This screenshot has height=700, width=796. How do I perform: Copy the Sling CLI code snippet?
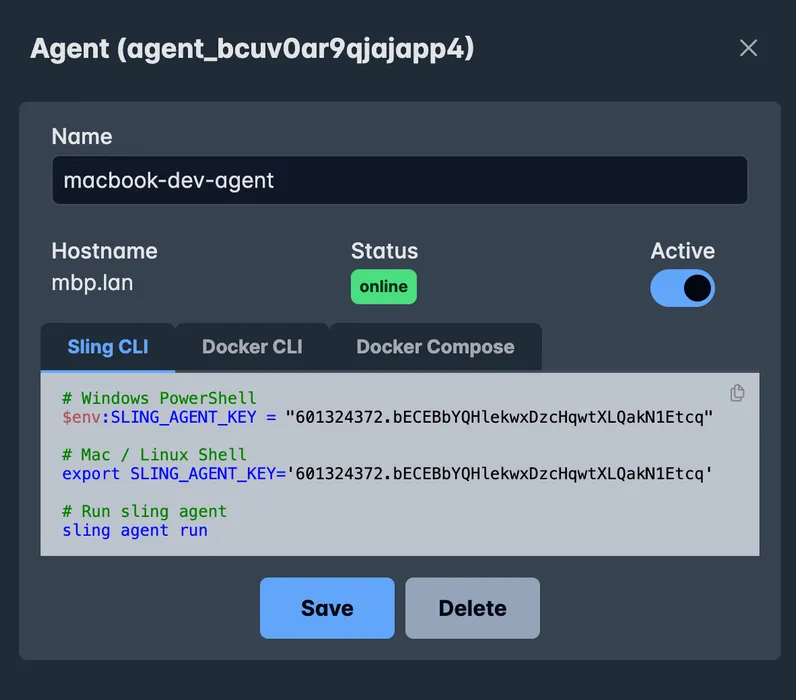(x=737, y=393)
